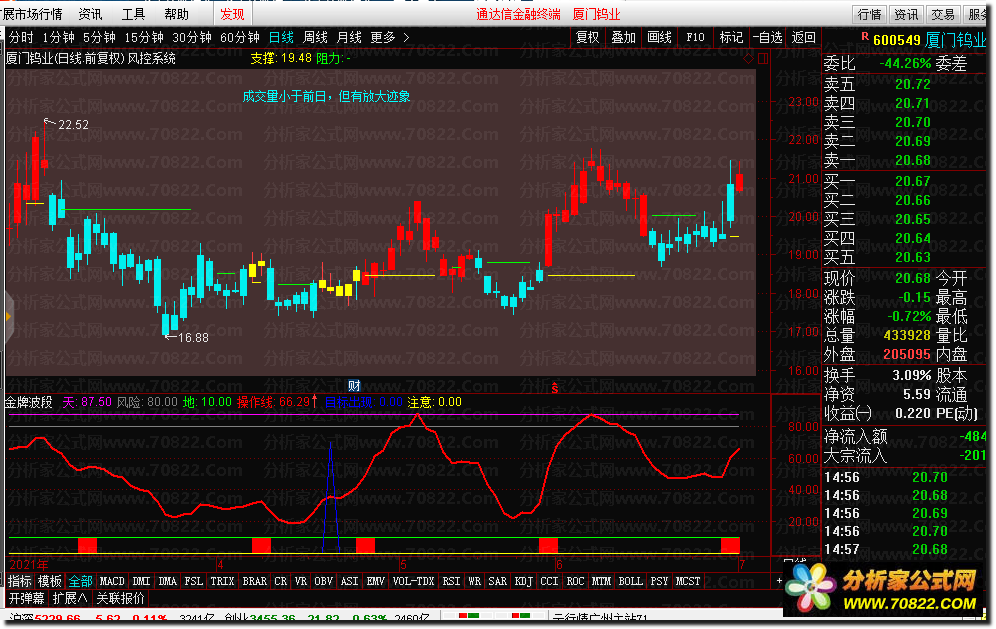Switch indicator to FSL
This screenshot has height=629, width=996.
click(194, 581)
